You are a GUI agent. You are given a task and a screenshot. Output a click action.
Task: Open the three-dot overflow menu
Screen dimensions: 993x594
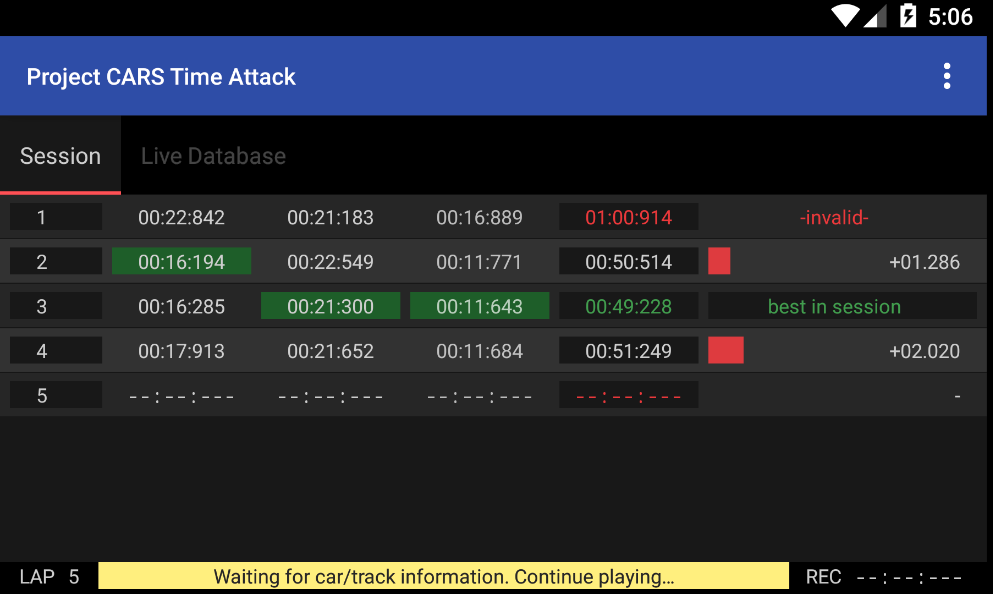pos(946,76)
